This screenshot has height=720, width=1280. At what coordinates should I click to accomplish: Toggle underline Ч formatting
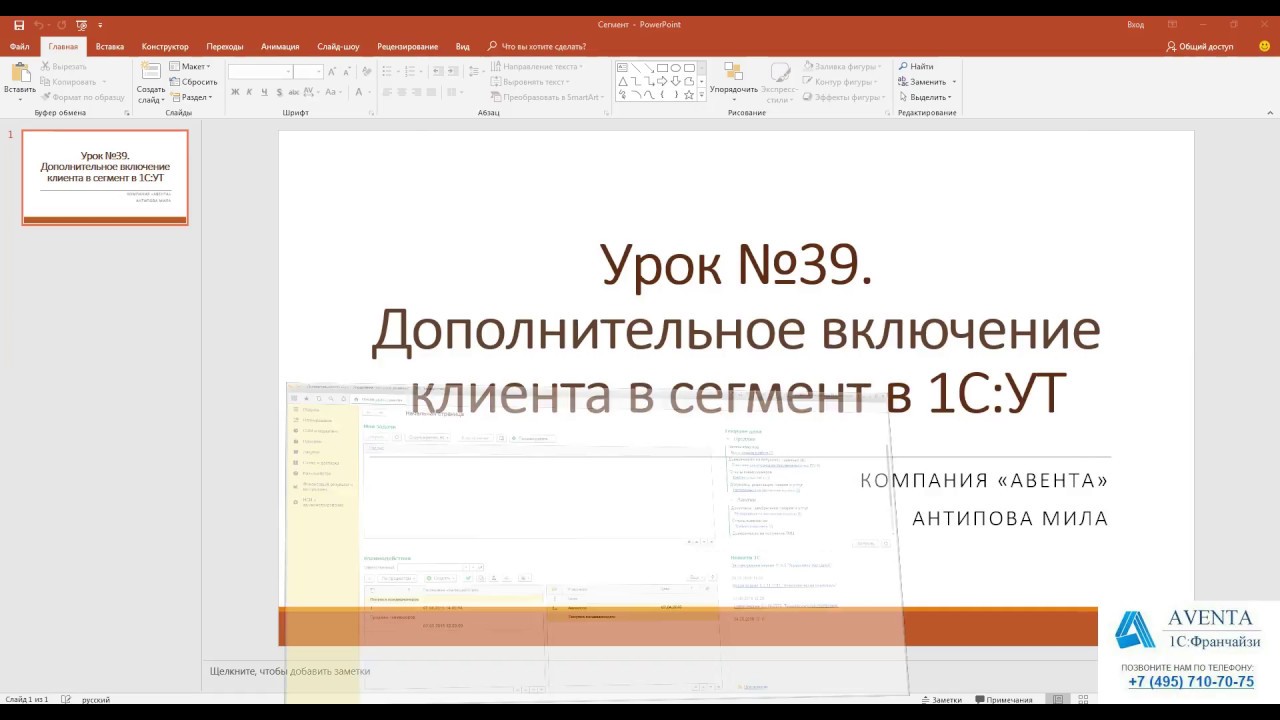pyautogui.click(x=264, y=92)
